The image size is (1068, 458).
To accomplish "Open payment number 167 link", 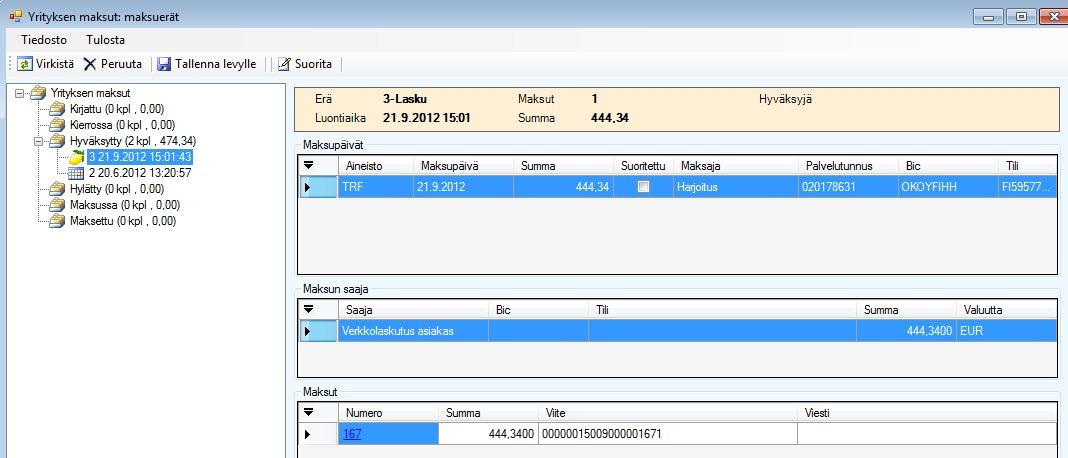I will pos(353,434).
